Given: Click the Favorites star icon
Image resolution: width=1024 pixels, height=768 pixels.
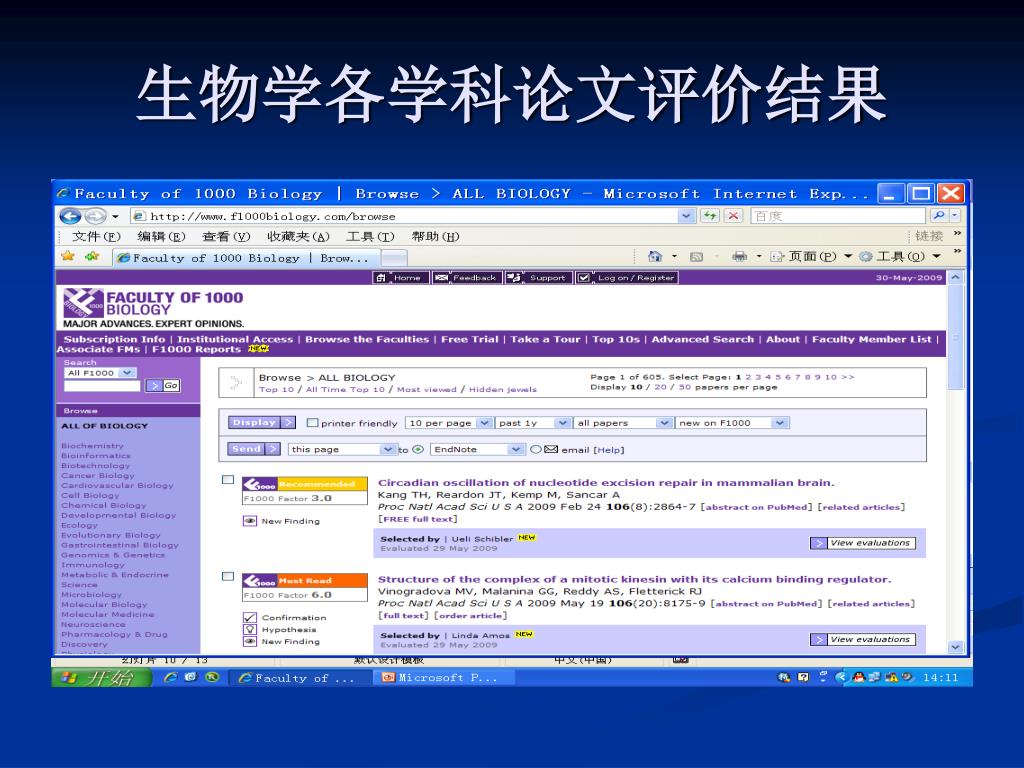Looking at the screenshot, I should tap(68, 257).
